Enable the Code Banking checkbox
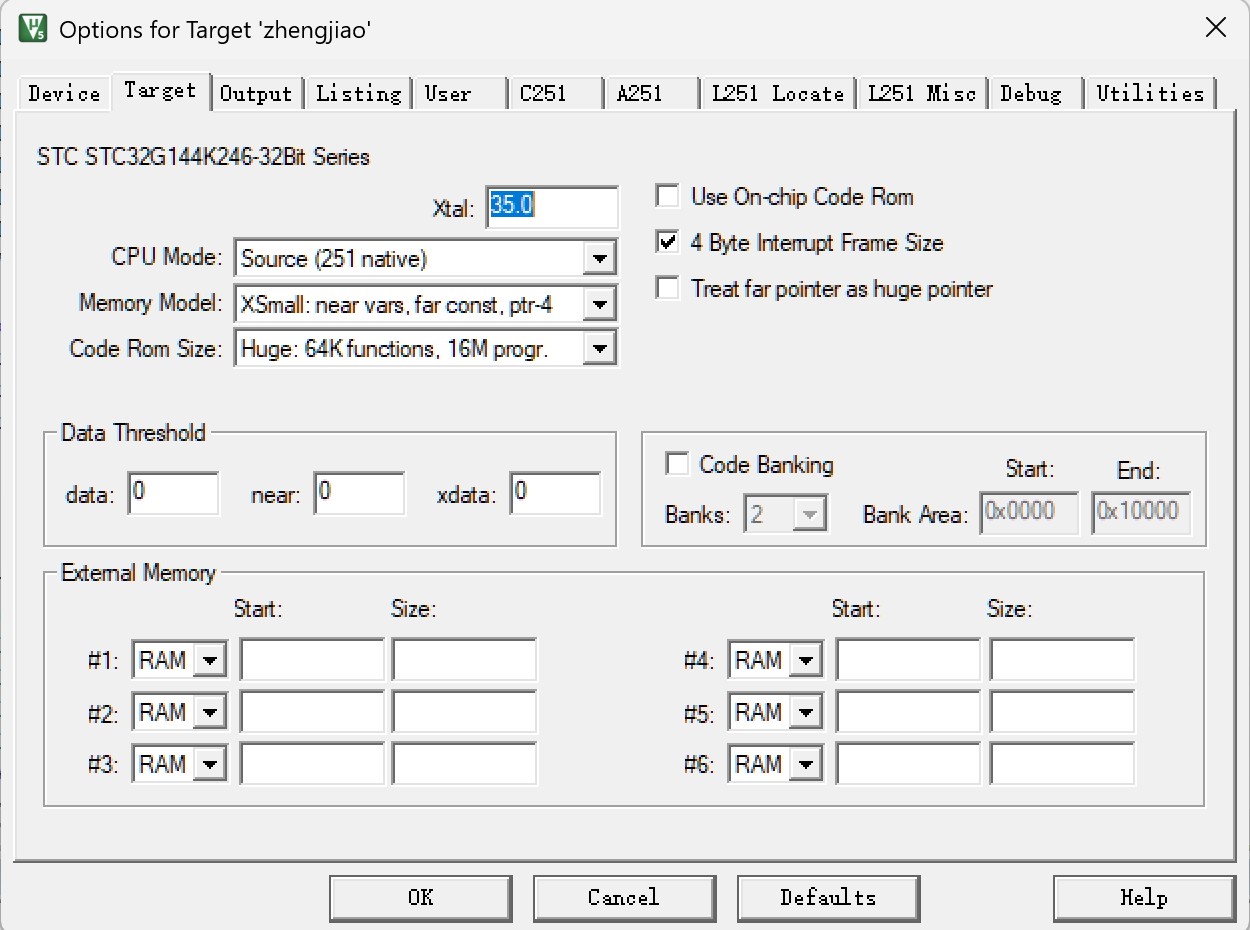Viewport: 1250px width, 930px height. click(677, 464)
